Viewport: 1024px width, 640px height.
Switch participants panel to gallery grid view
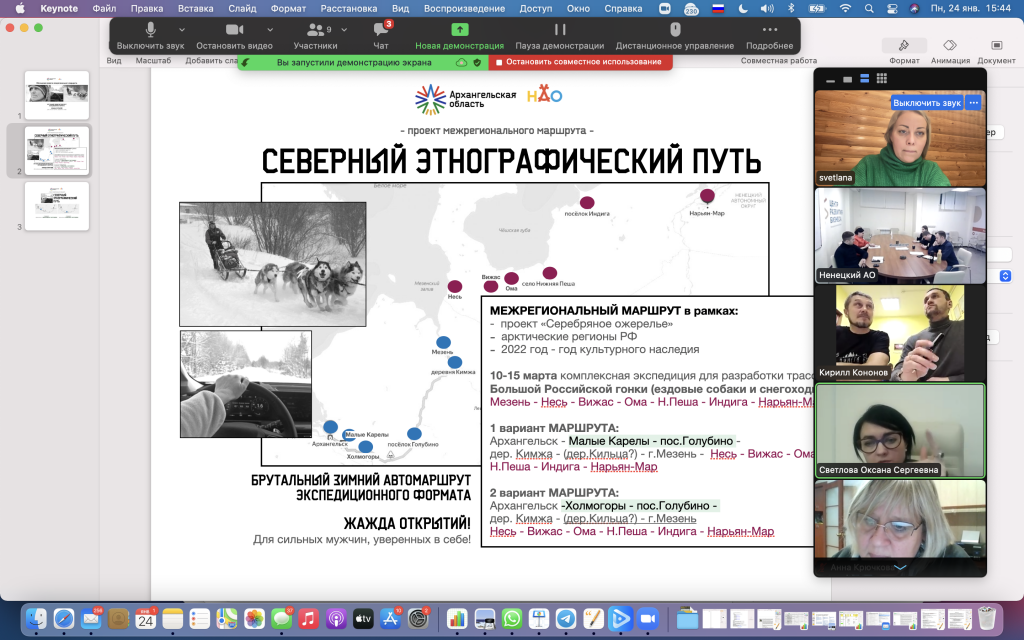pos(881,78)
